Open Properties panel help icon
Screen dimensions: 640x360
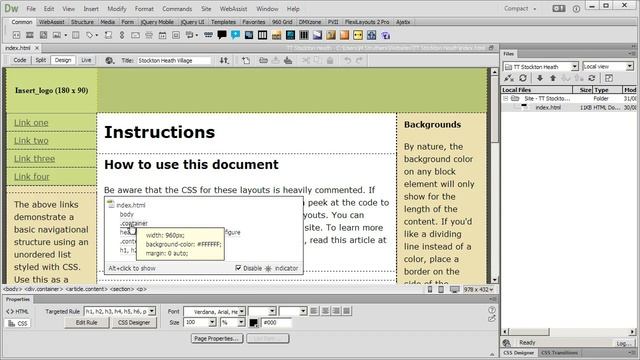click(x=491, y=310)
